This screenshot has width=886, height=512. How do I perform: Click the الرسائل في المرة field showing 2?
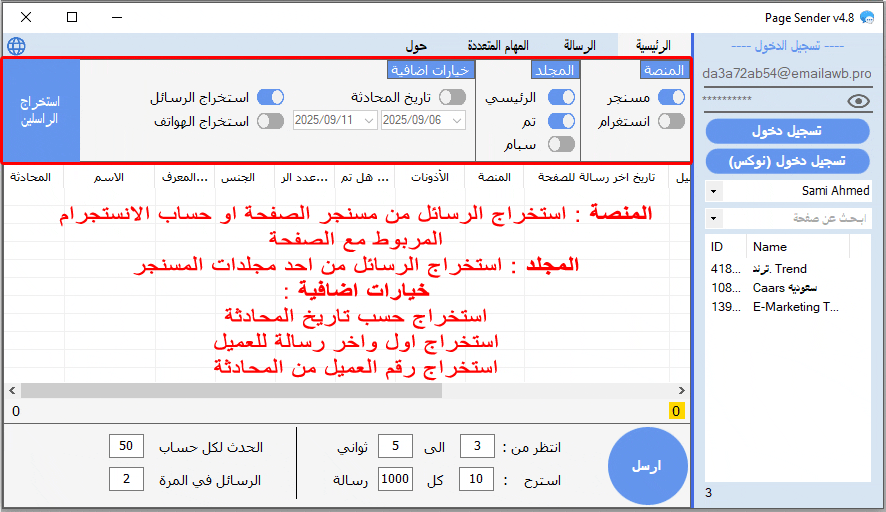click(126, 479)
